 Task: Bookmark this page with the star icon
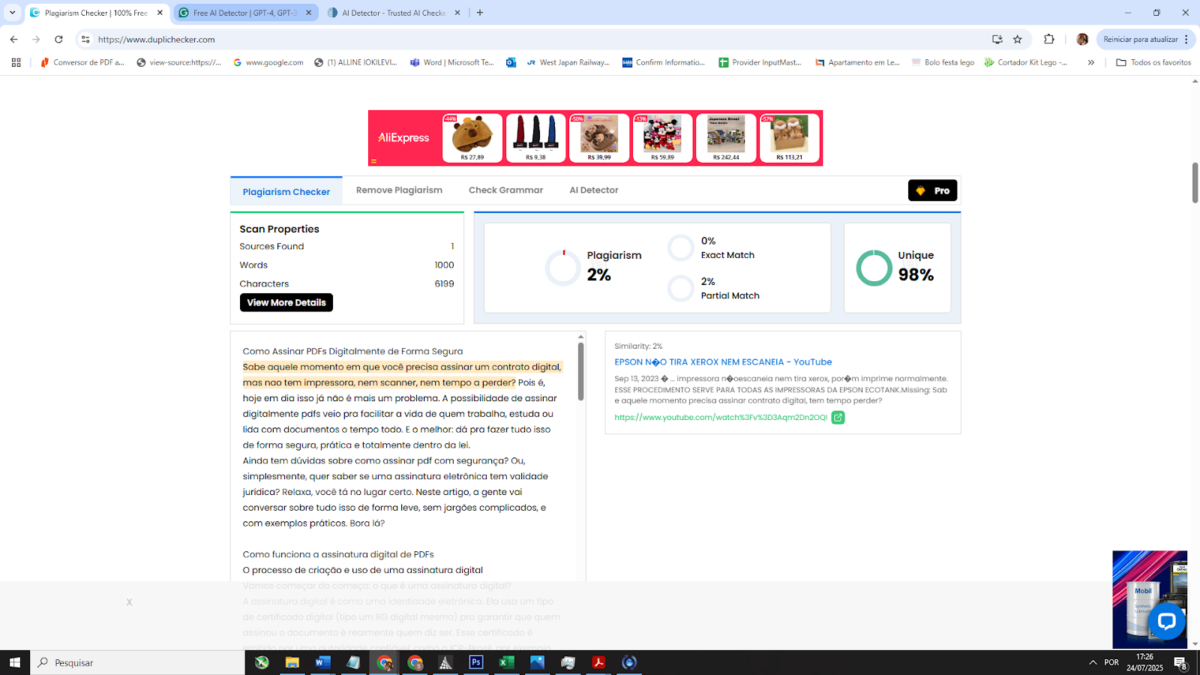(1018, 39)
